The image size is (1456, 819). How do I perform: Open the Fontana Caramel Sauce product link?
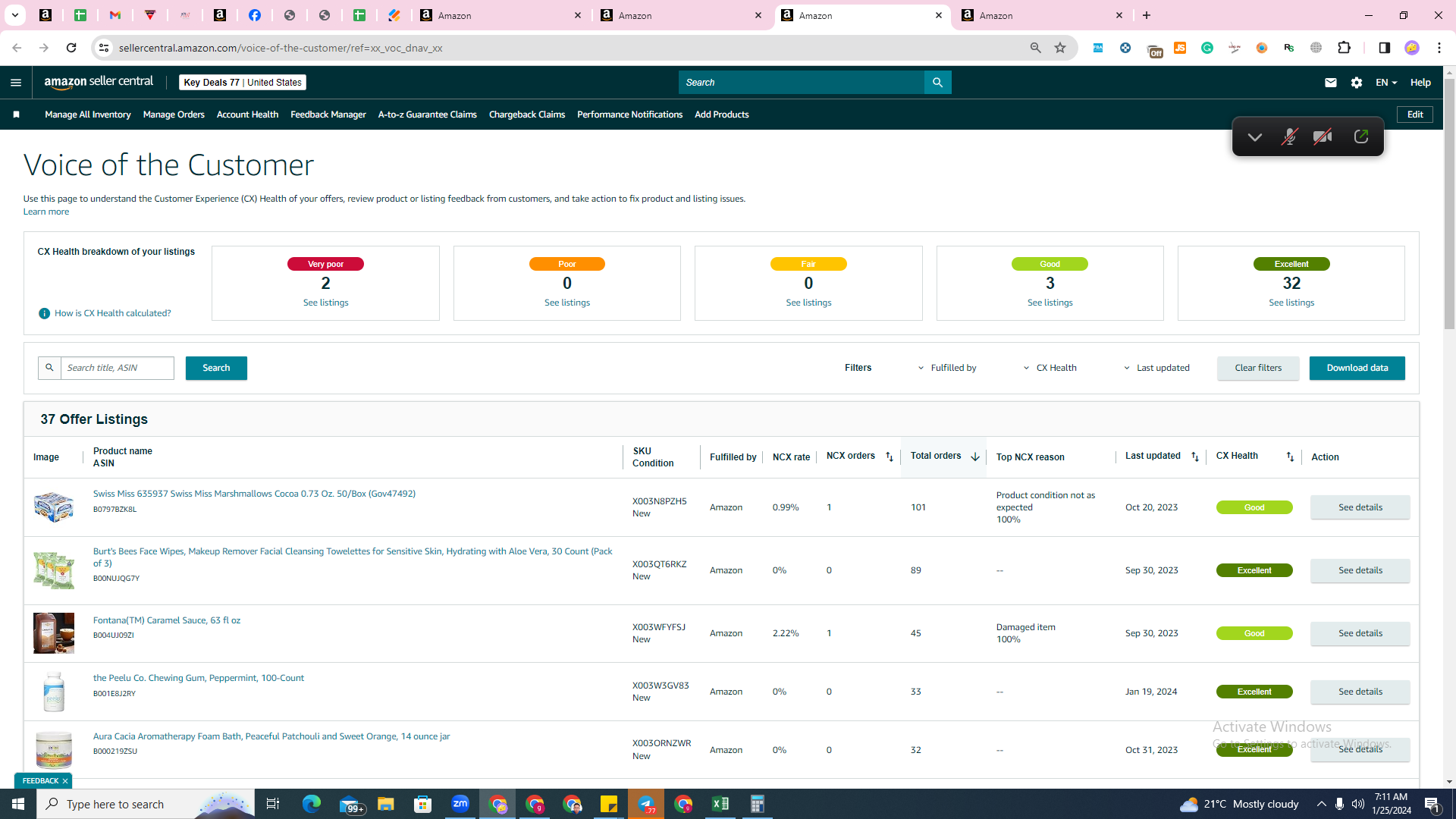[x=167, y=620]
